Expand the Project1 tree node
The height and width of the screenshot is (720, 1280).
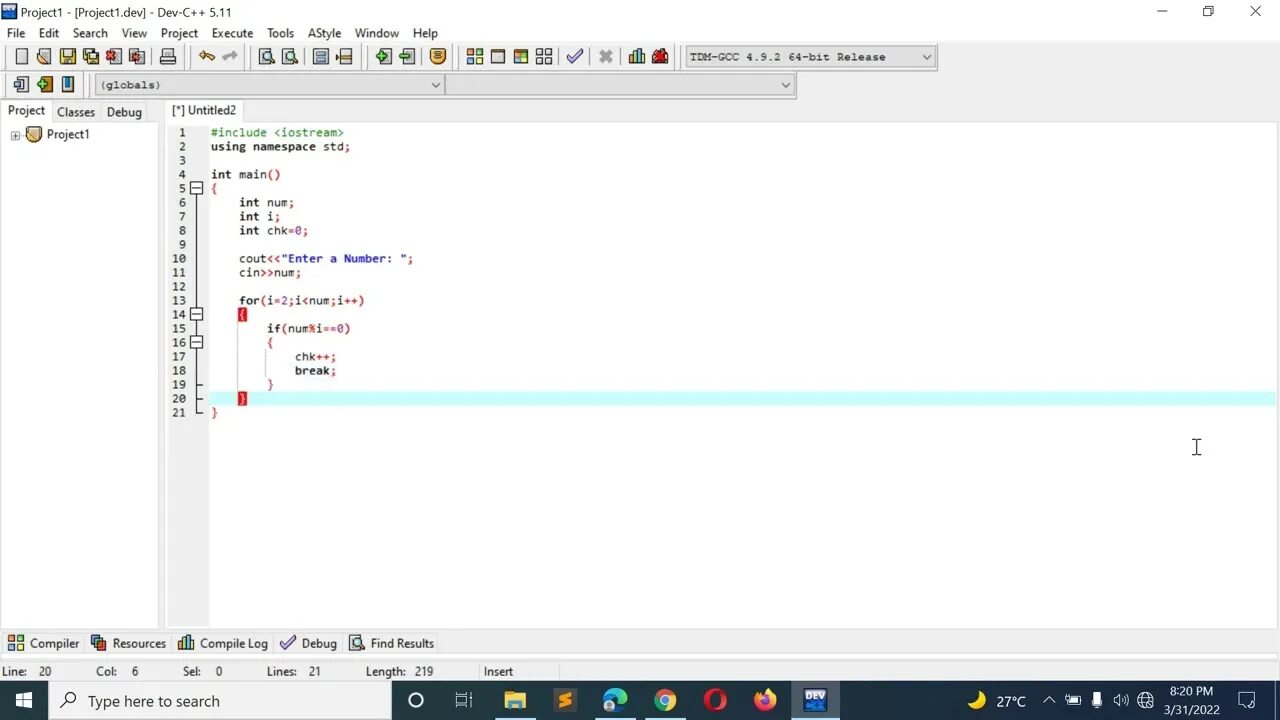15,134
